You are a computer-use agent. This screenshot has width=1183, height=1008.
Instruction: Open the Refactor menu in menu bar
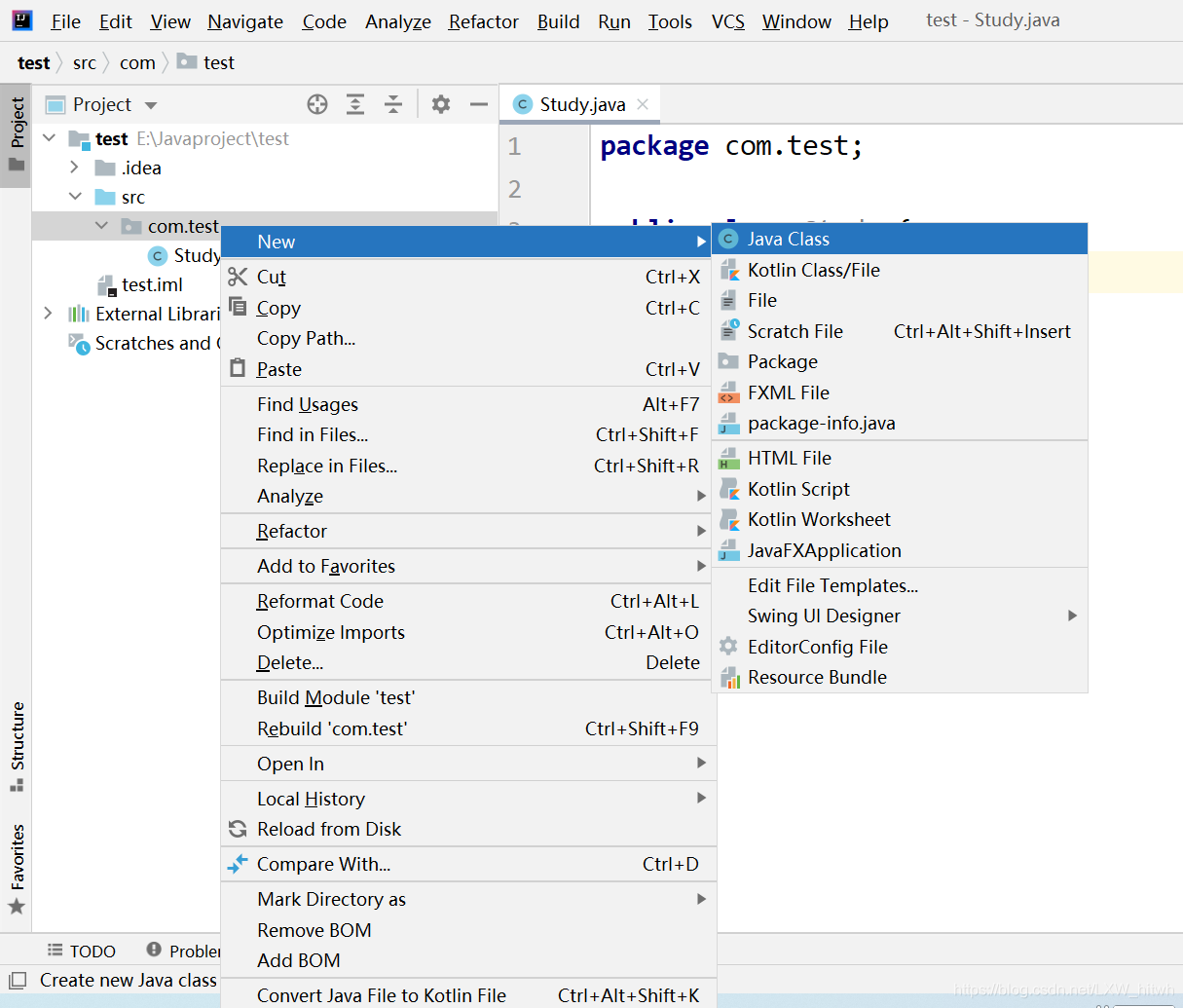click(x=484, y=21)
